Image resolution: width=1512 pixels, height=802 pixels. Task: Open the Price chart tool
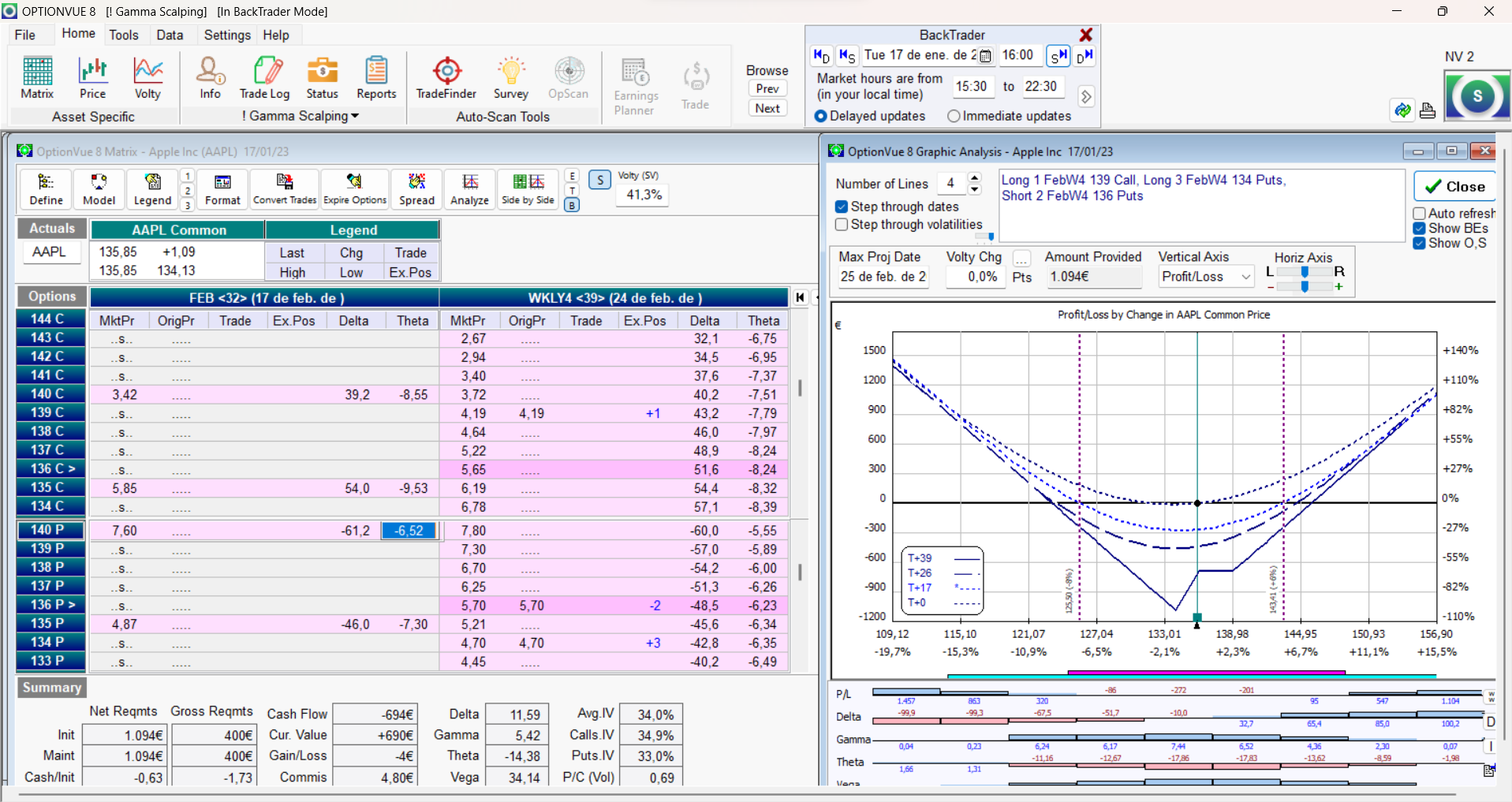tap(92, 78)
